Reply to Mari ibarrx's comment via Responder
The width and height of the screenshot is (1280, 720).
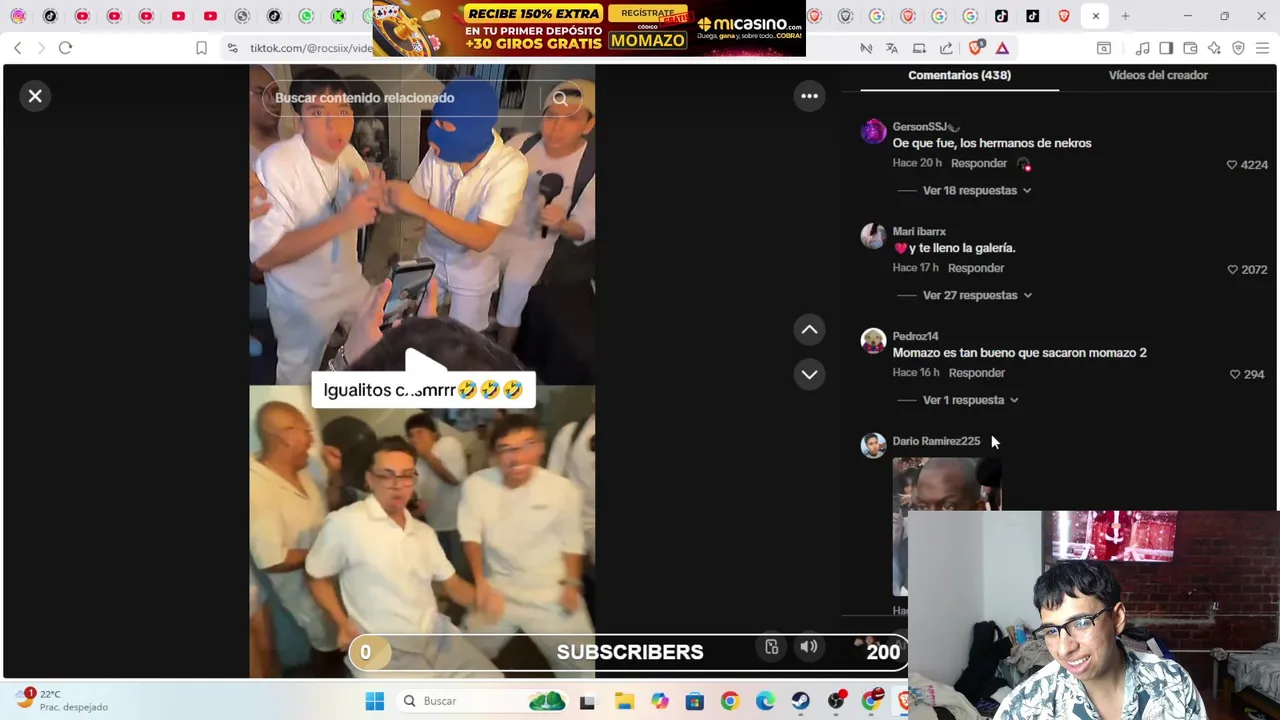click(x=975, y=268)
